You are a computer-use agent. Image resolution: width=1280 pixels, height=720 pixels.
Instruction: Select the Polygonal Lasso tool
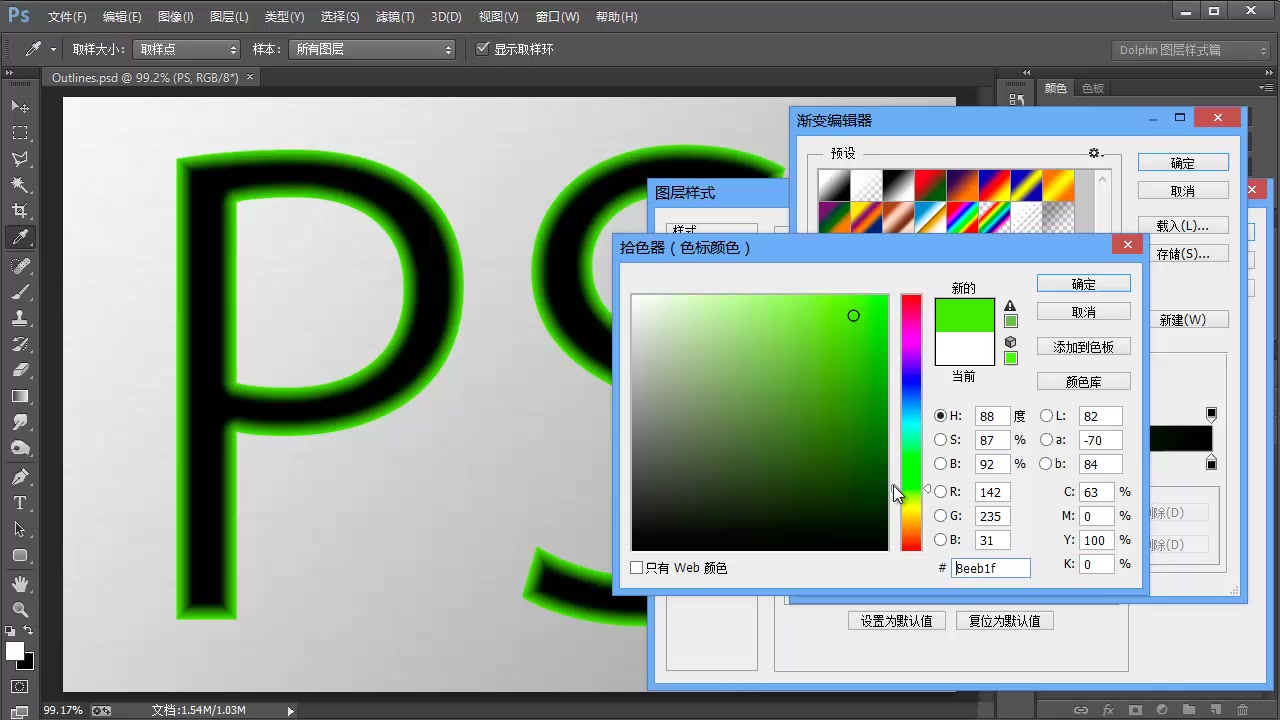(x=20, y=159)
